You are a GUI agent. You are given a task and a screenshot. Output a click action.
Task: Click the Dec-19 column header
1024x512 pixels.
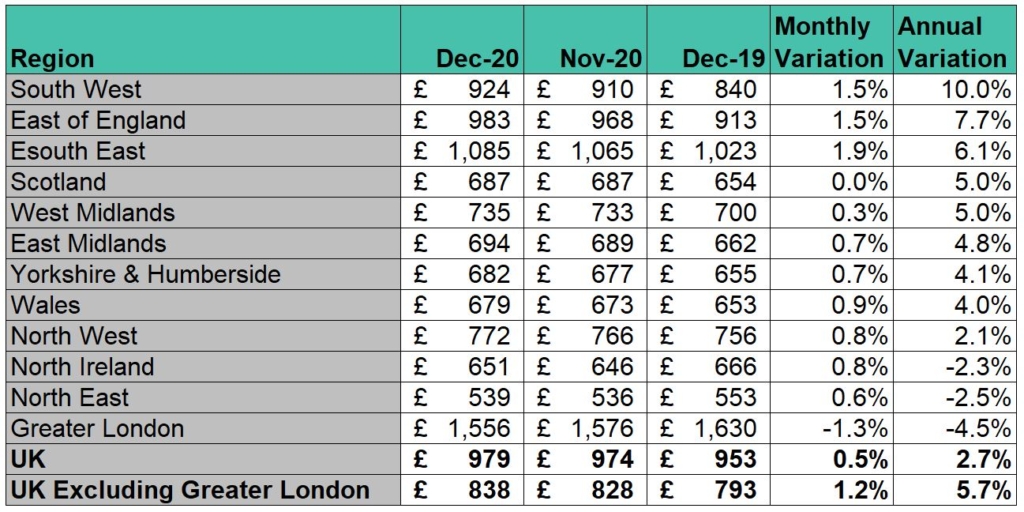pyautogui.click(x=709, y=40)
